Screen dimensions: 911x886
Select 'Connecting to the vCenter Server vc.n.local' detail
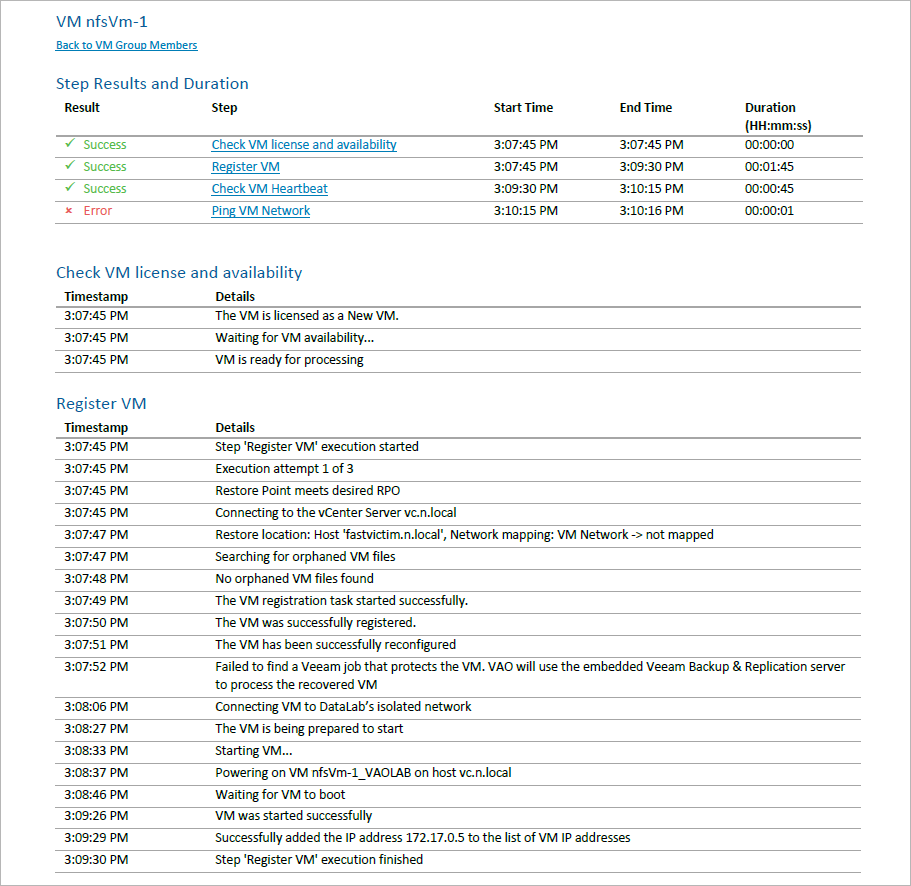336,513
